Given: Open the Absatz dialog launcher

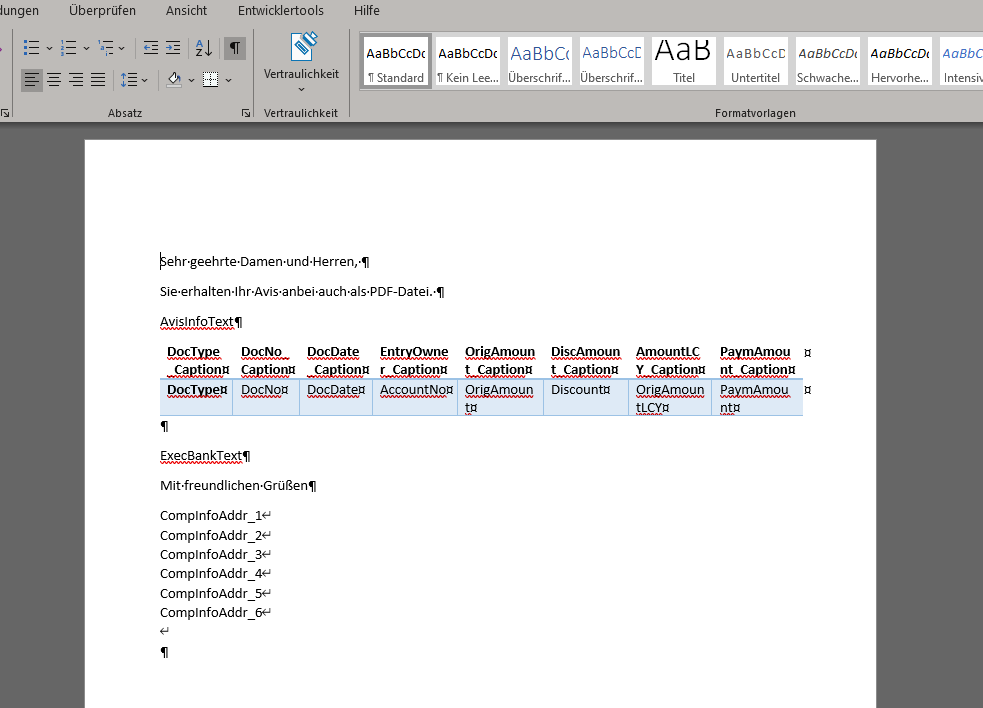Looking at the screenshot, I should (246, 113).
